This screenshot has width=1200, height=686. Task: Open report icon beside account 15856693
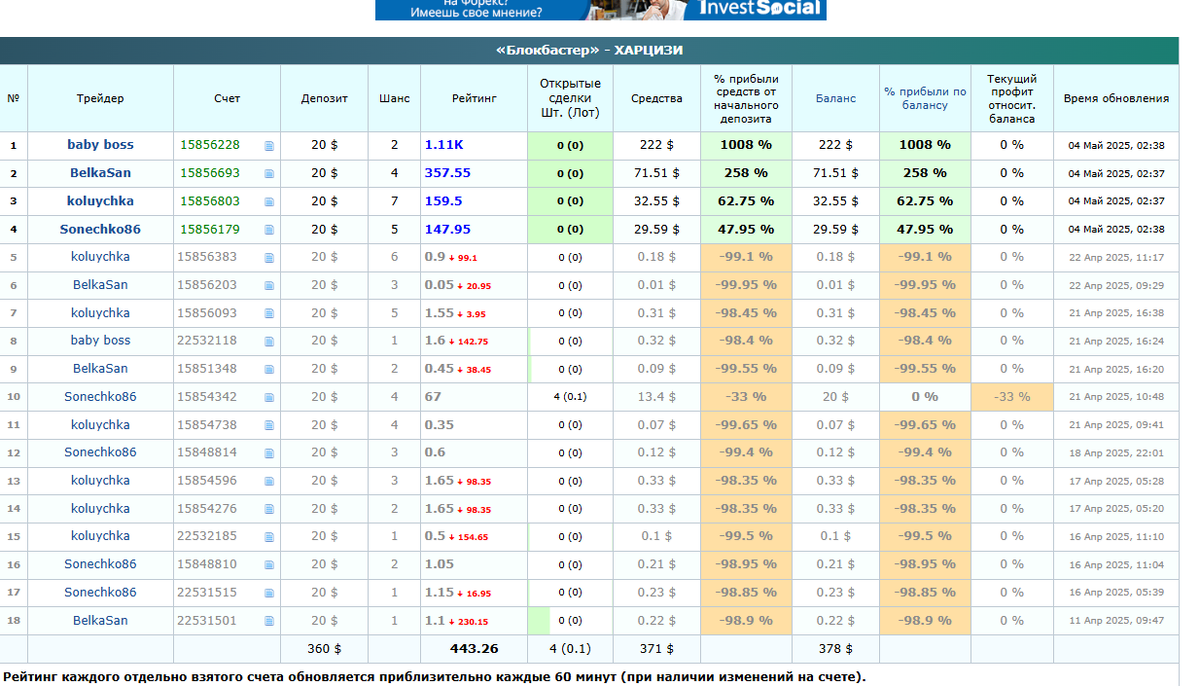pyautogui.click(x=269, y=174)
